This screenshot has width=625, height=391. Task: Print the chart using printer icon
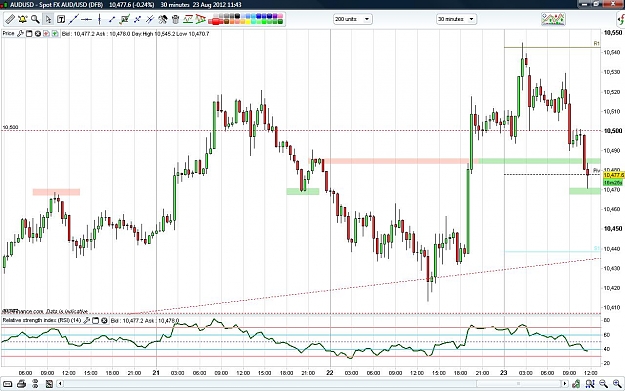pyautogui.click(x=22, y=384)
